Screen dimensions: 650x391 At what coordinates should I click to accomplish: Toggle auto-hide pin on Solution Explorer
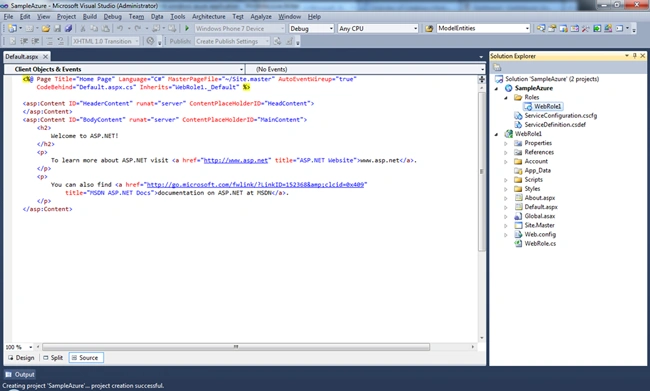(635, 56)
